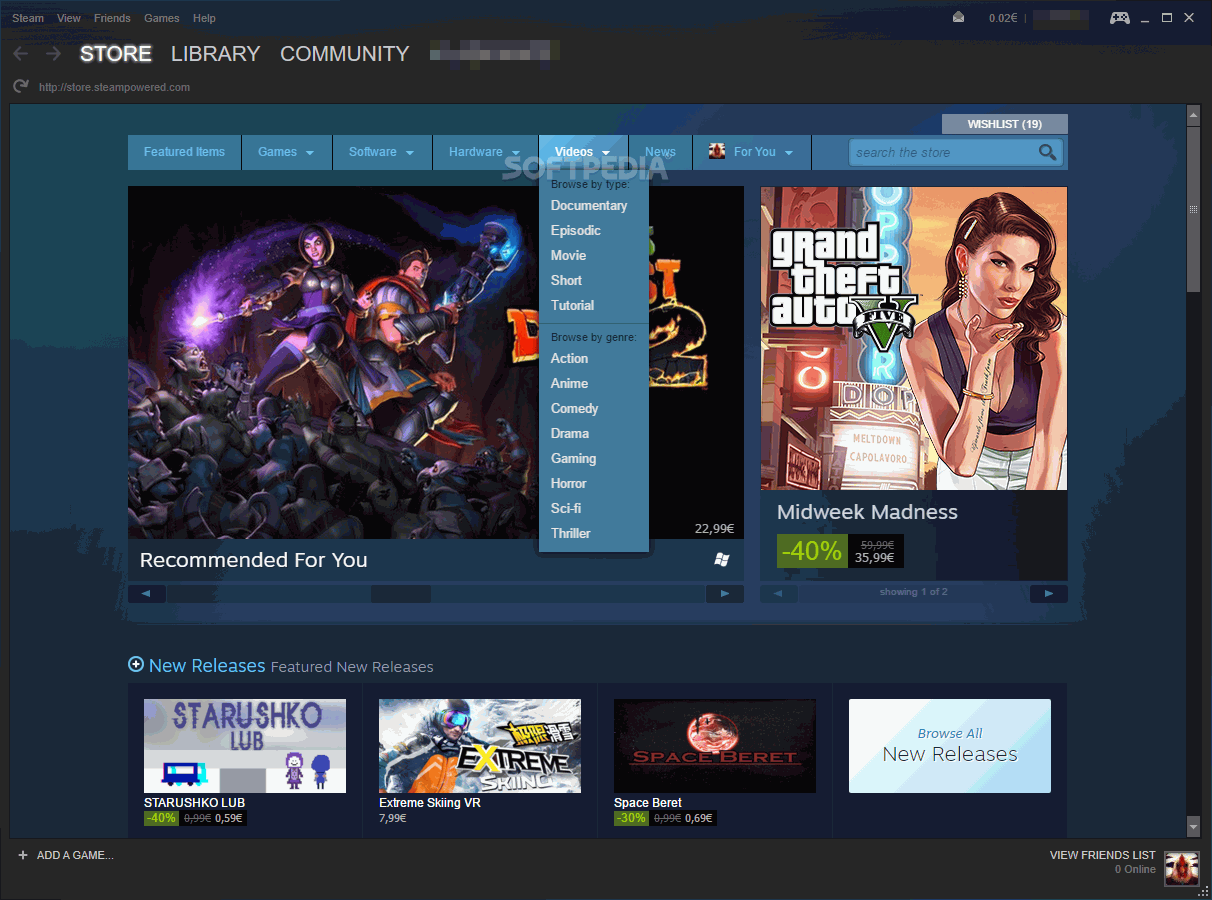Click the store URL address text
Screen dimensions: 1212x900
114,87
